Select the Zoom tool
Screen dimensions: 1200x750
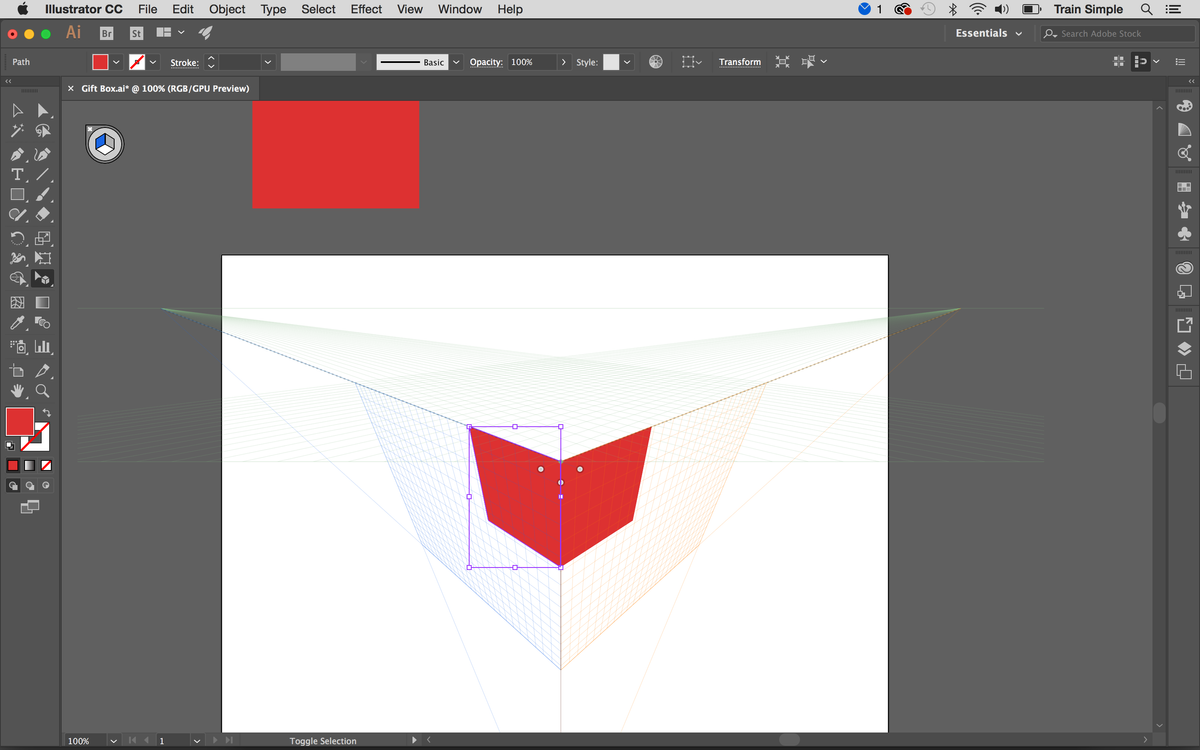43,391
